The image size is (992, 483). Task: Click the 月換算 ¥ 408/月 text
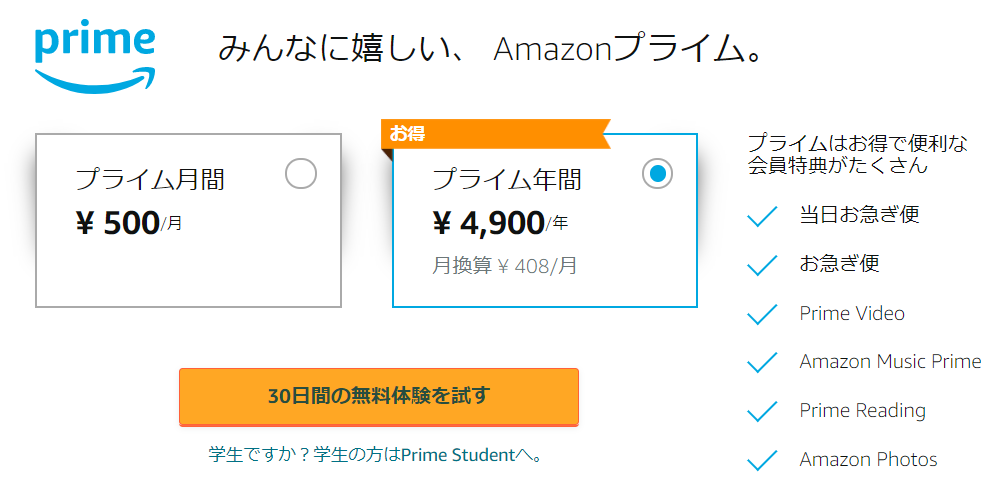point(504,266)
